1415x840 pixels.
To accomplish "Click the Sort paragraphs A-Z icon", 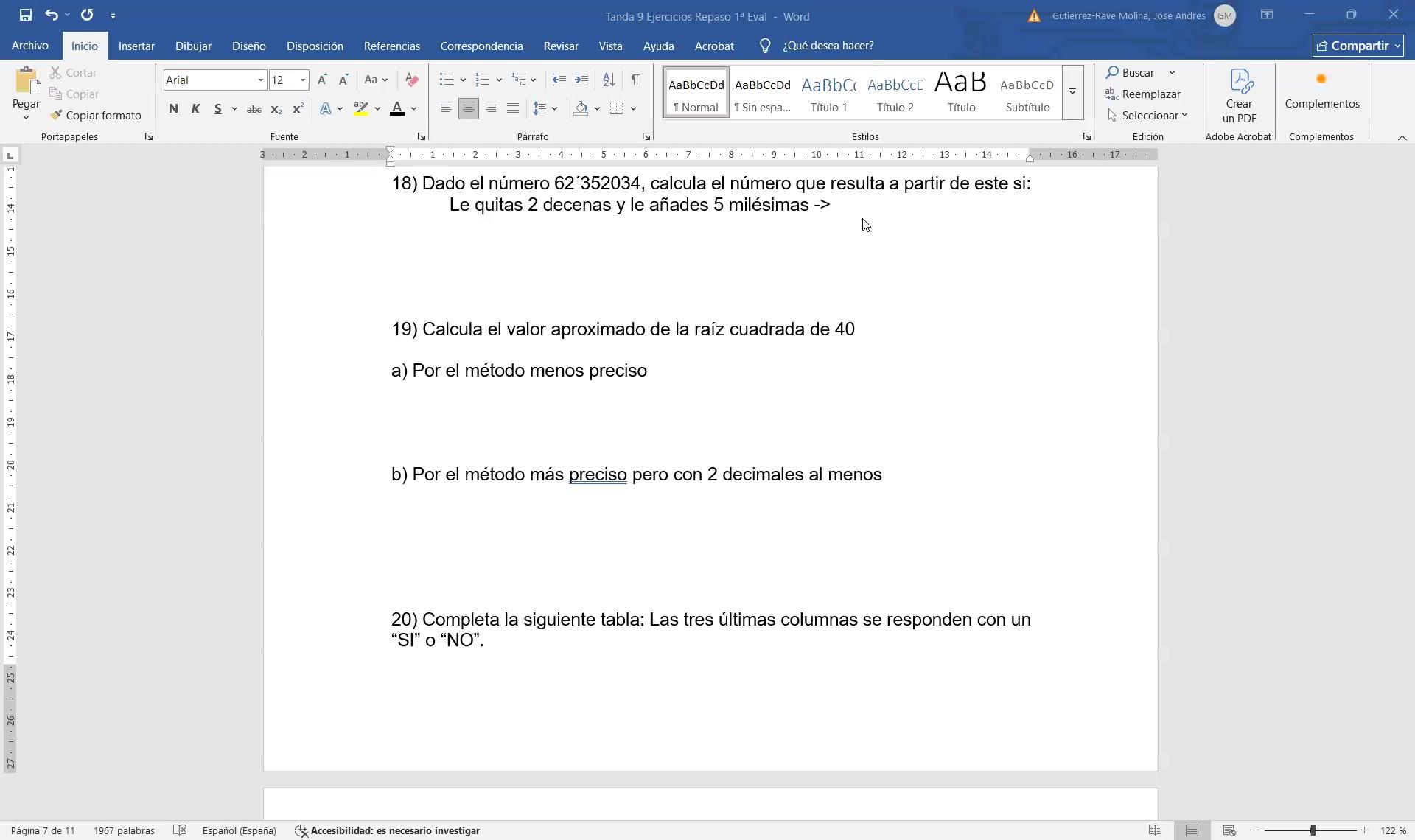I will tap(609, 80).
